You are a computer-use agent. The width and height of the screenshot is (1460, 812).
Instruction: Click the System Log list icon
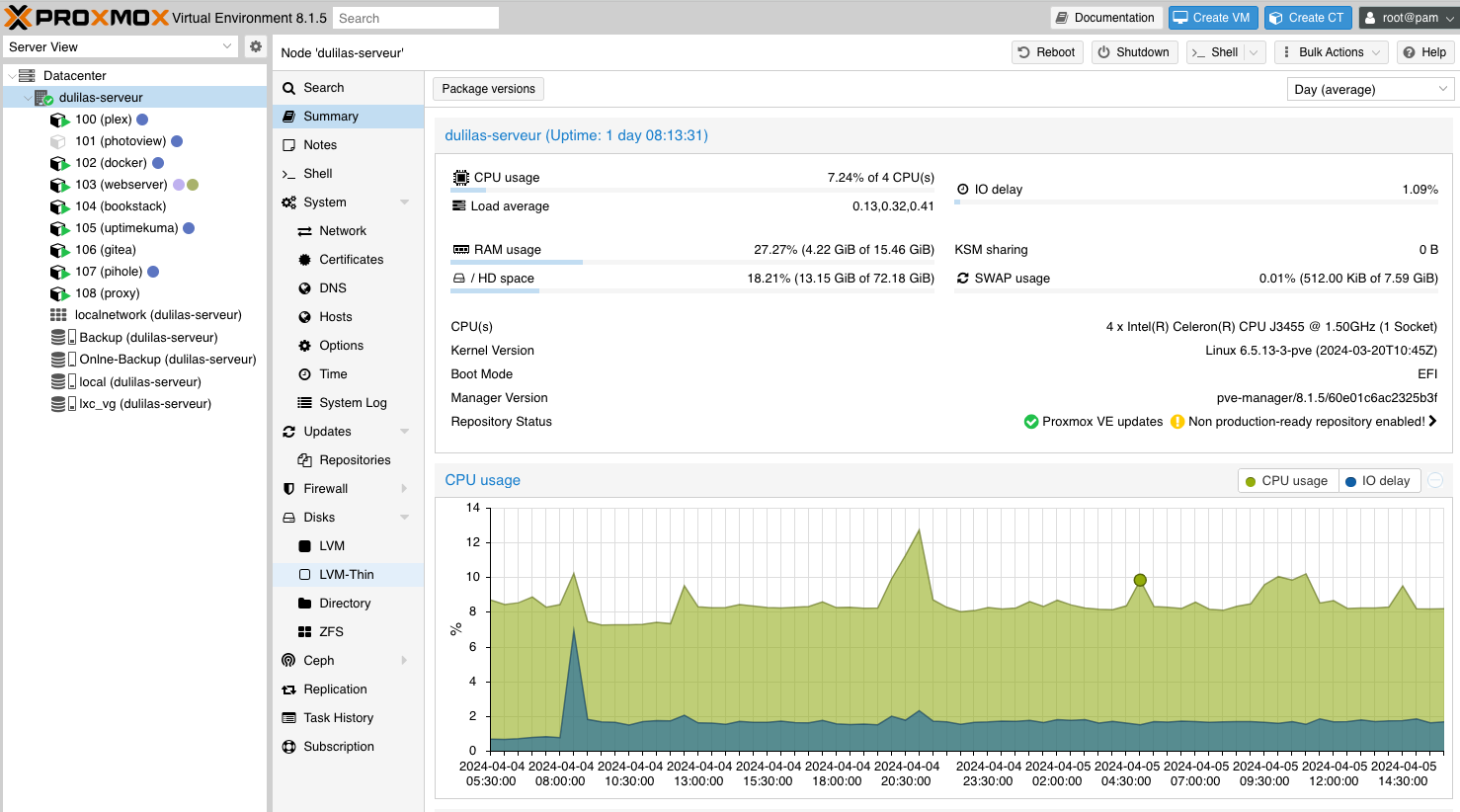pyautogui.click(x=305, y=403)
